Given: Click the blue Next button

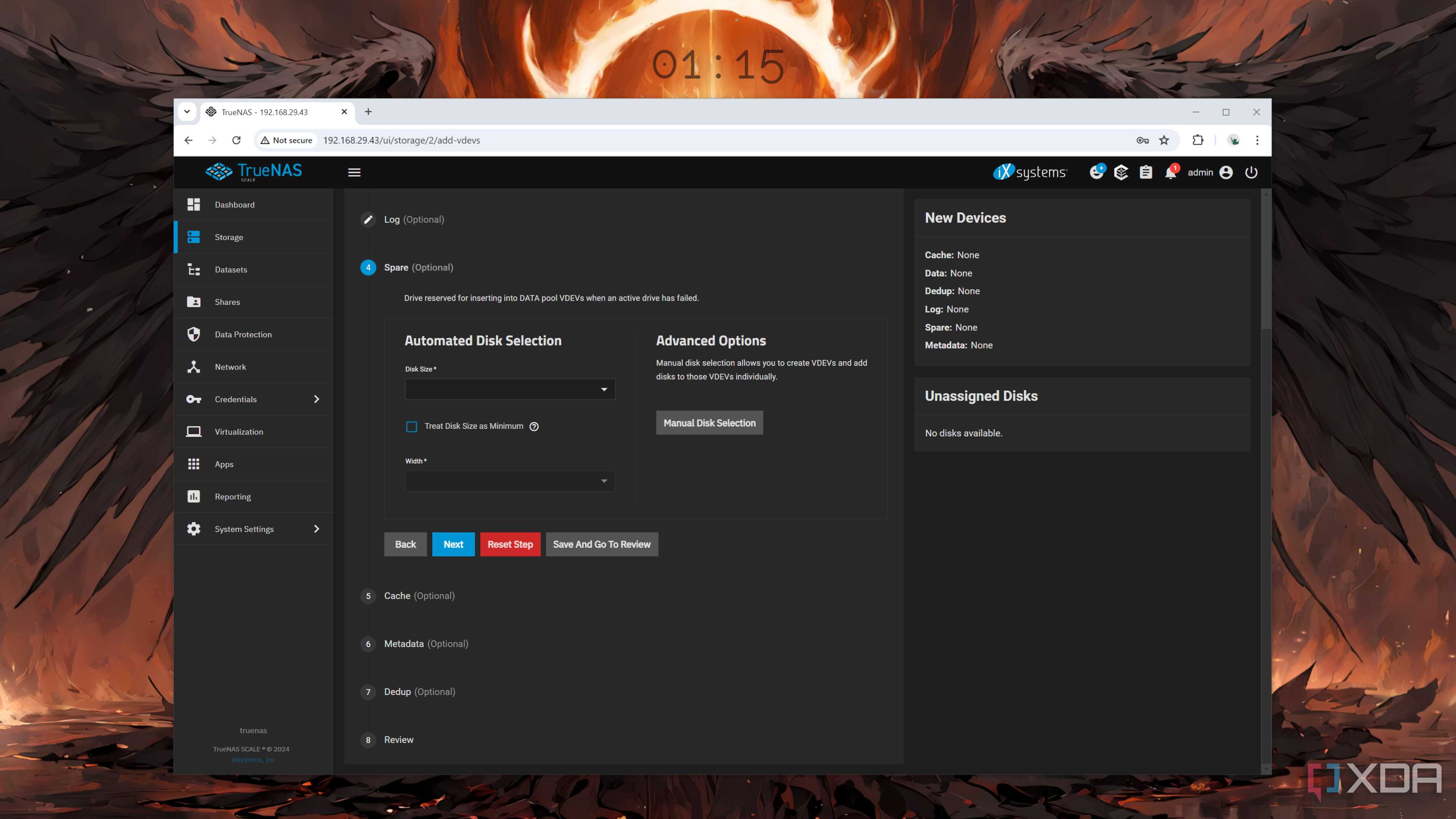Looking at the screenshot, I should [x=453, y=544].
